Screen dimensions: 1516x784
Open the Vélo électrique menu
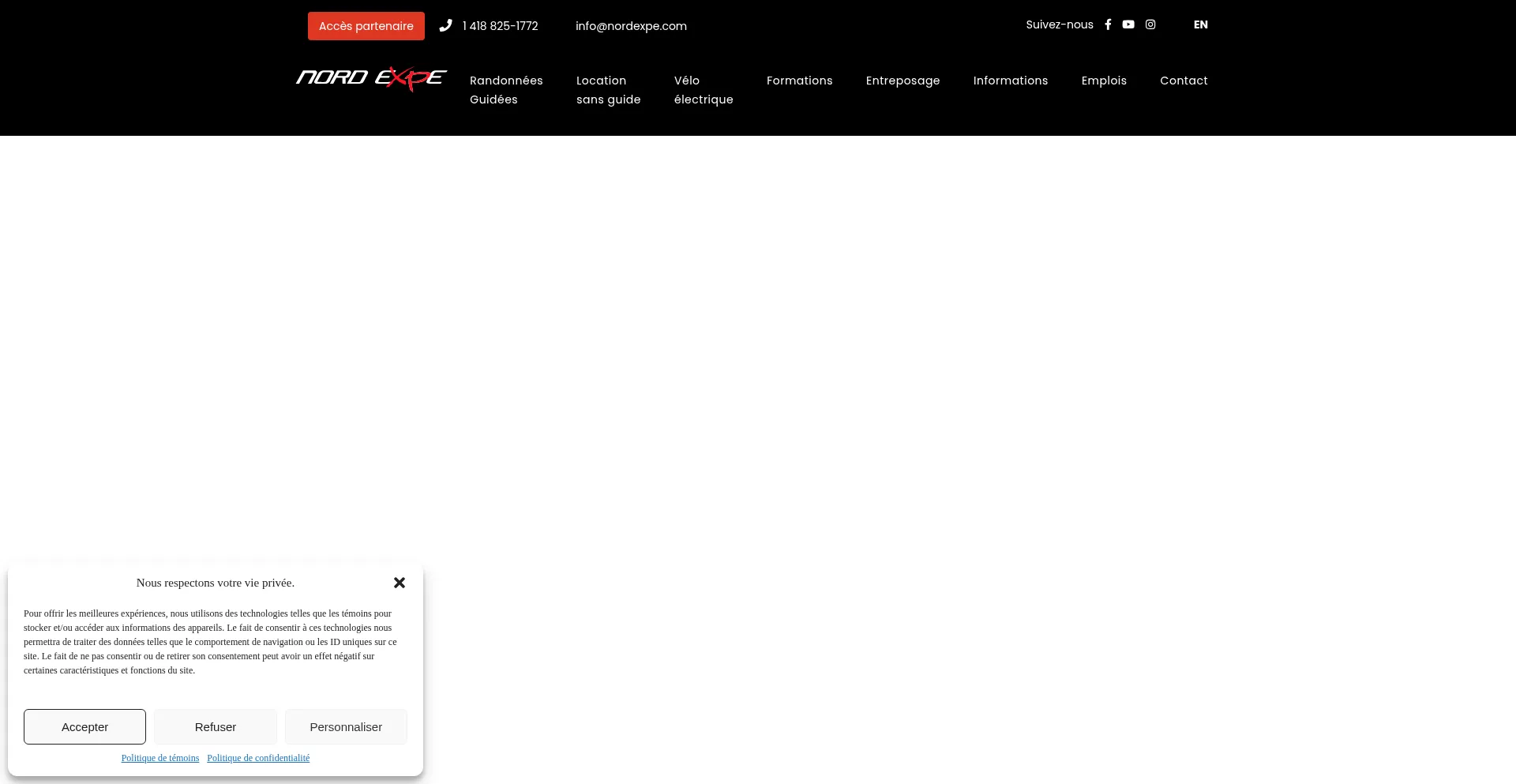click(704, 89)
